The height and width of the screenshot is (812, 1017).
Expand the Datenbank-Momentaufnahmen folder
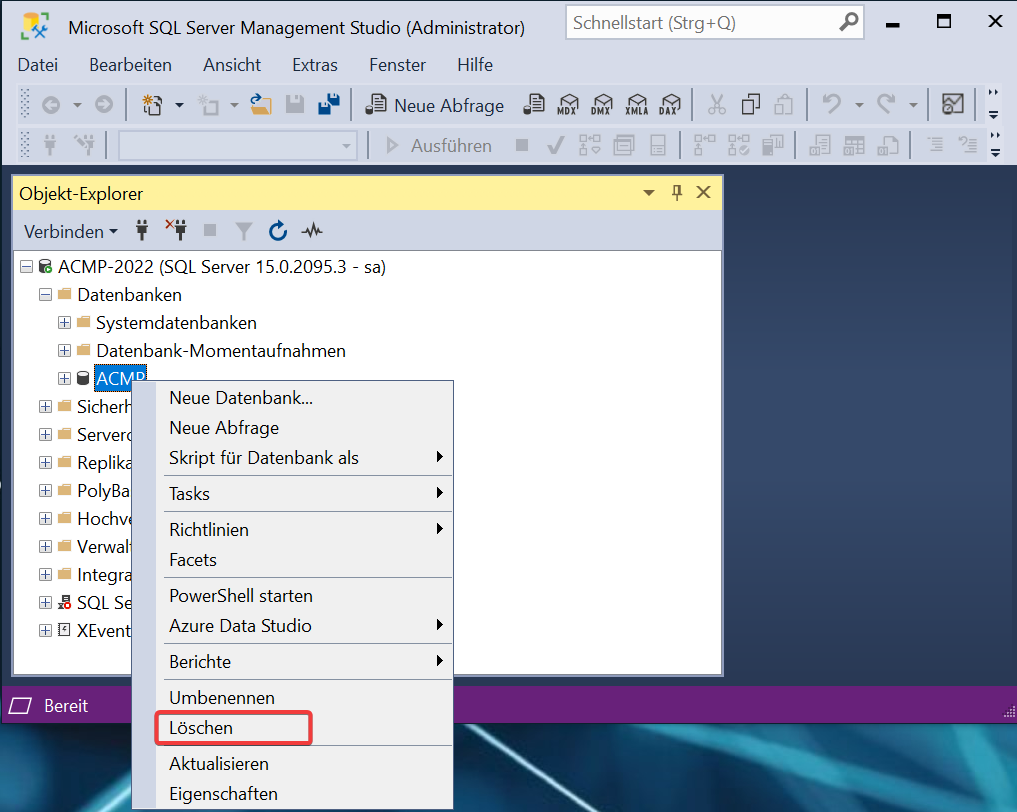click(x=64, y=350)
